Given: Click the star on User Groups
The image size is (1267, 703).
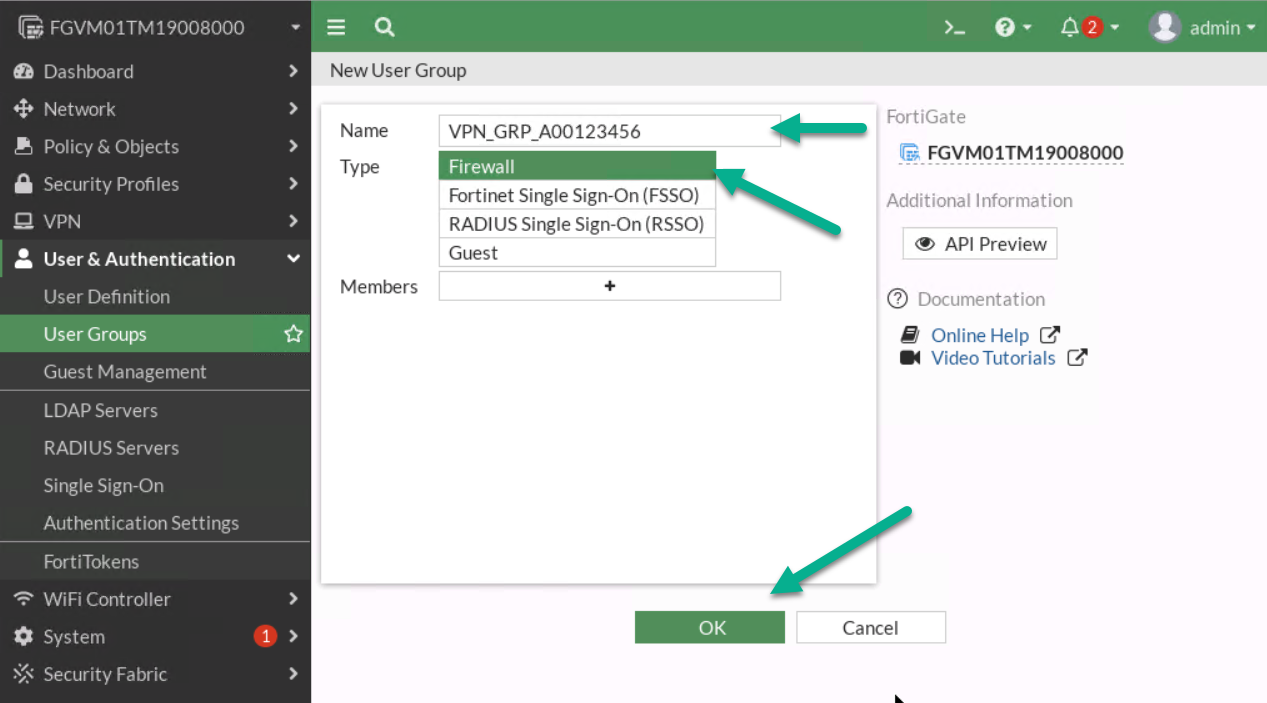Looking at the screenshot, I should [x=293, y=334].
